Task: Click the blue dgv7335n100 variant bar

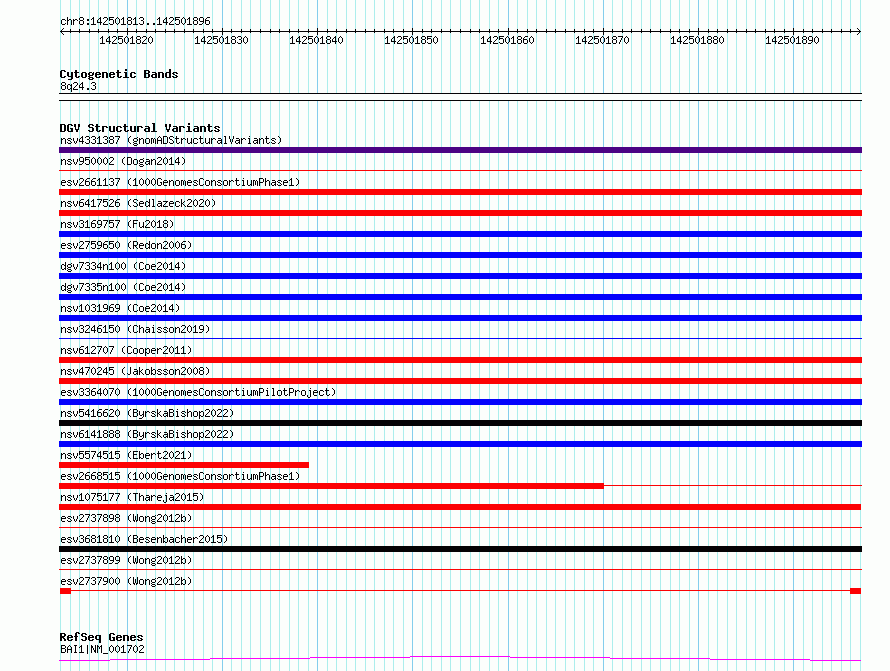Action: pos(460,297)
